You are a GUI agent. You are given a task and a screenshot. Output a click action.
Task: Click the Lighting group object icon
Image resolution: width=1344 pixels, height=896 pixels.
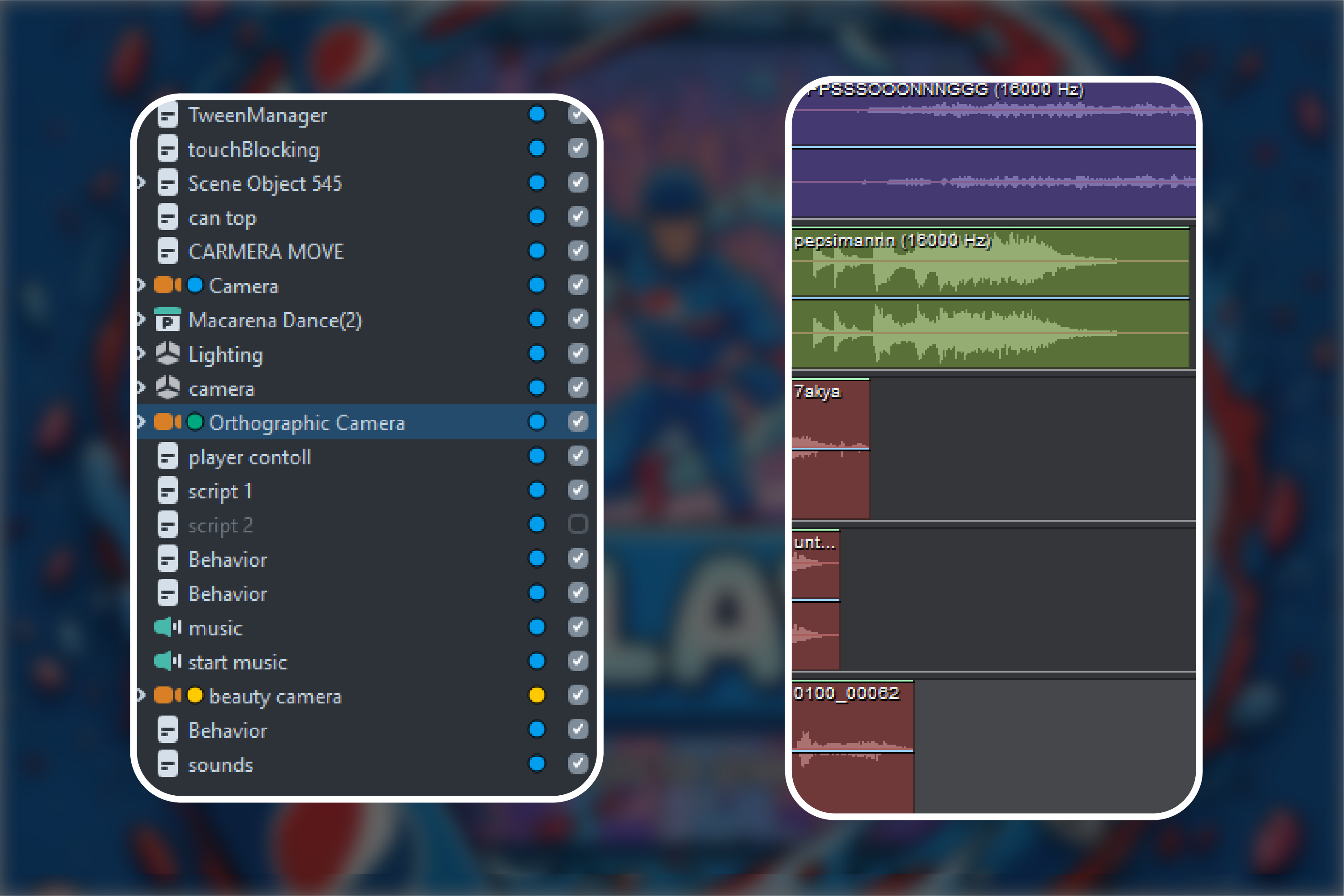(167, 354)
